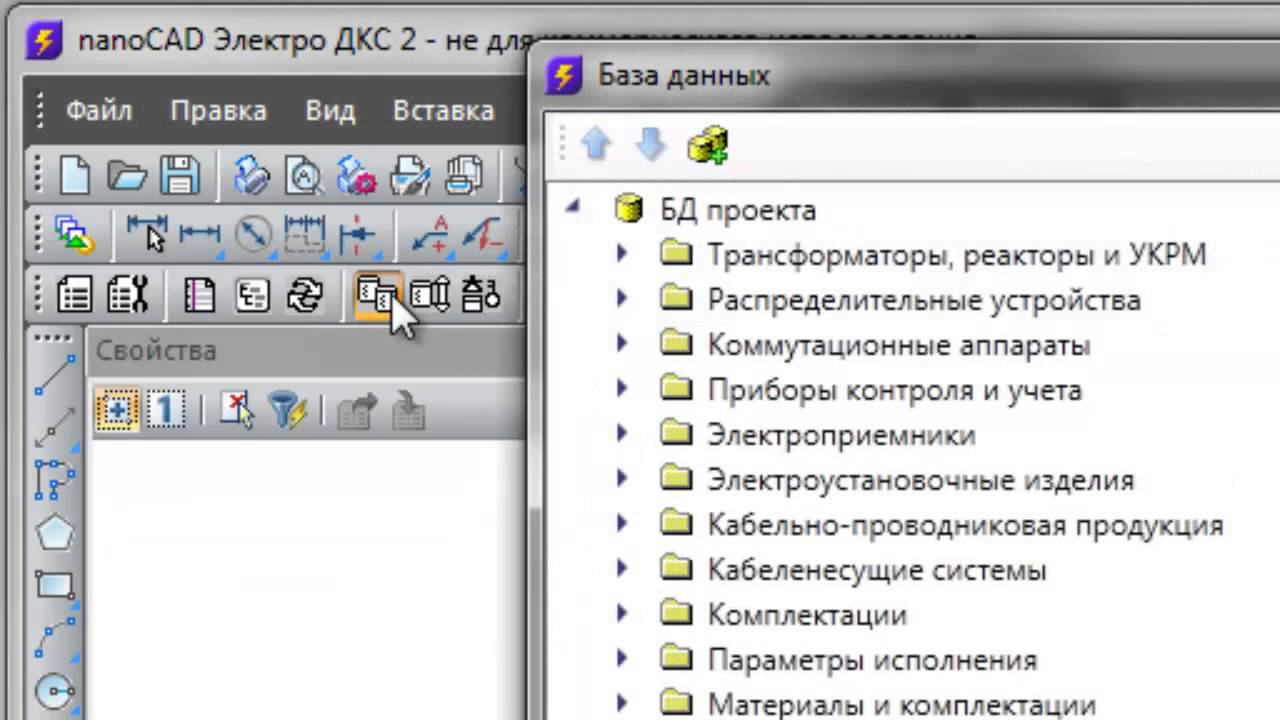The image size is (1280, 720).
Task: Select the circle tool at the toolbar bottom
Action: point(54,689)
